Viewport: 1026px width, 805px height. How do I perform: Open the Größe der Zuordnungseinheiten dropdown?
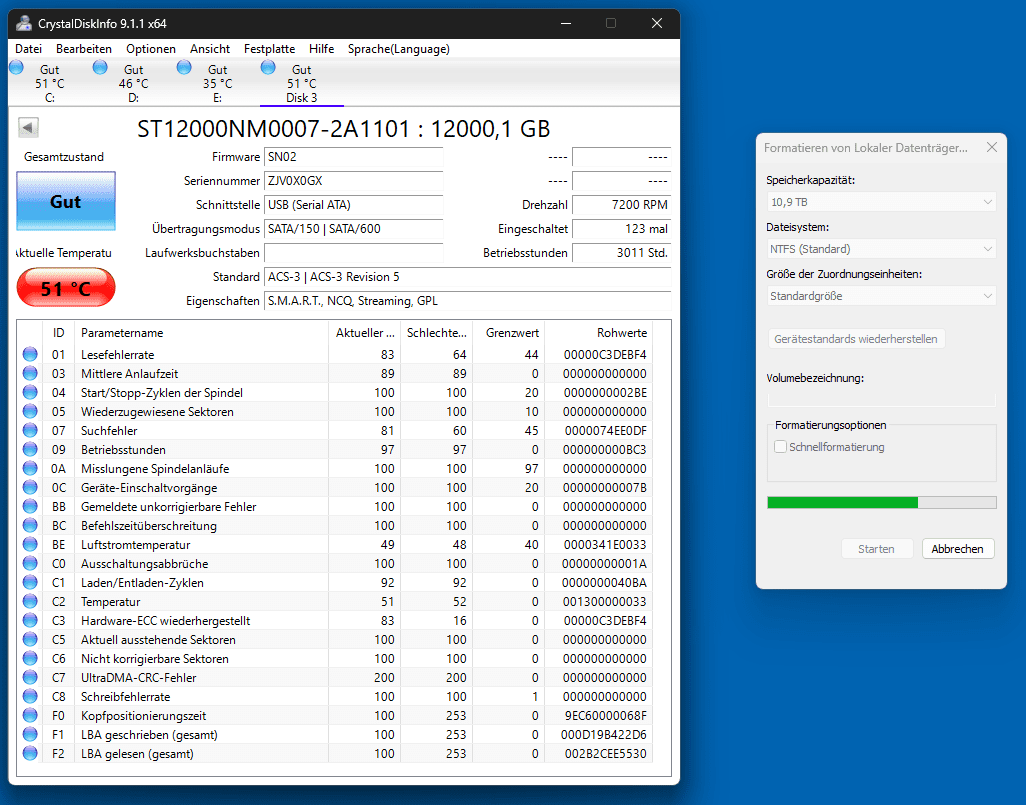881,296
